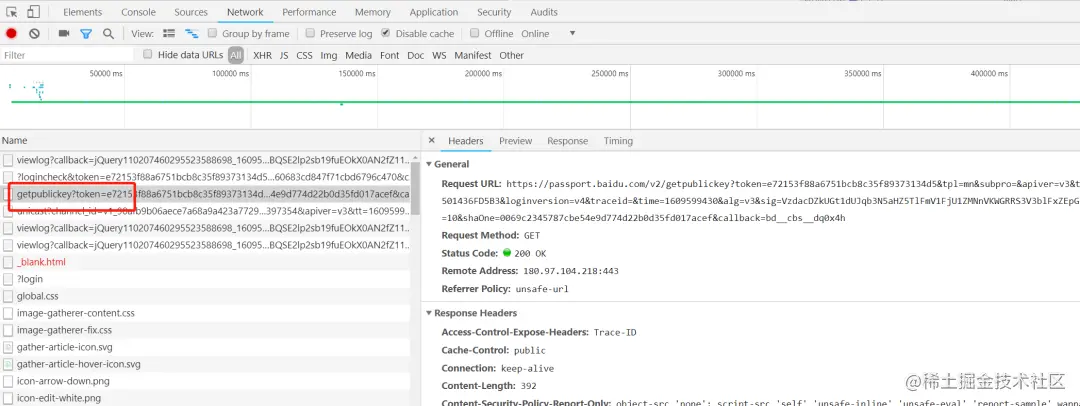Check Hide data URLs option
1080x406 pixels.
(x=148, y=54)
